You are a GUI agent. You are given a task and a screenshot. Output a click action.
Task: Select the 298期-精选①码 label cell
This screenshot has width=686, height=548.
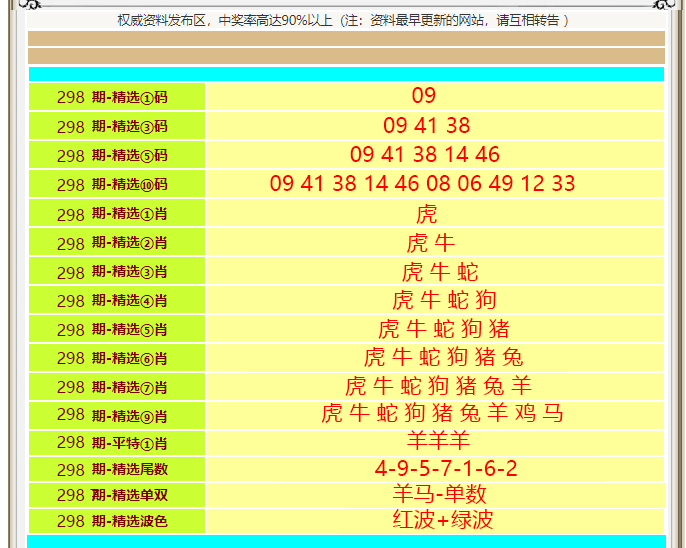117,97
